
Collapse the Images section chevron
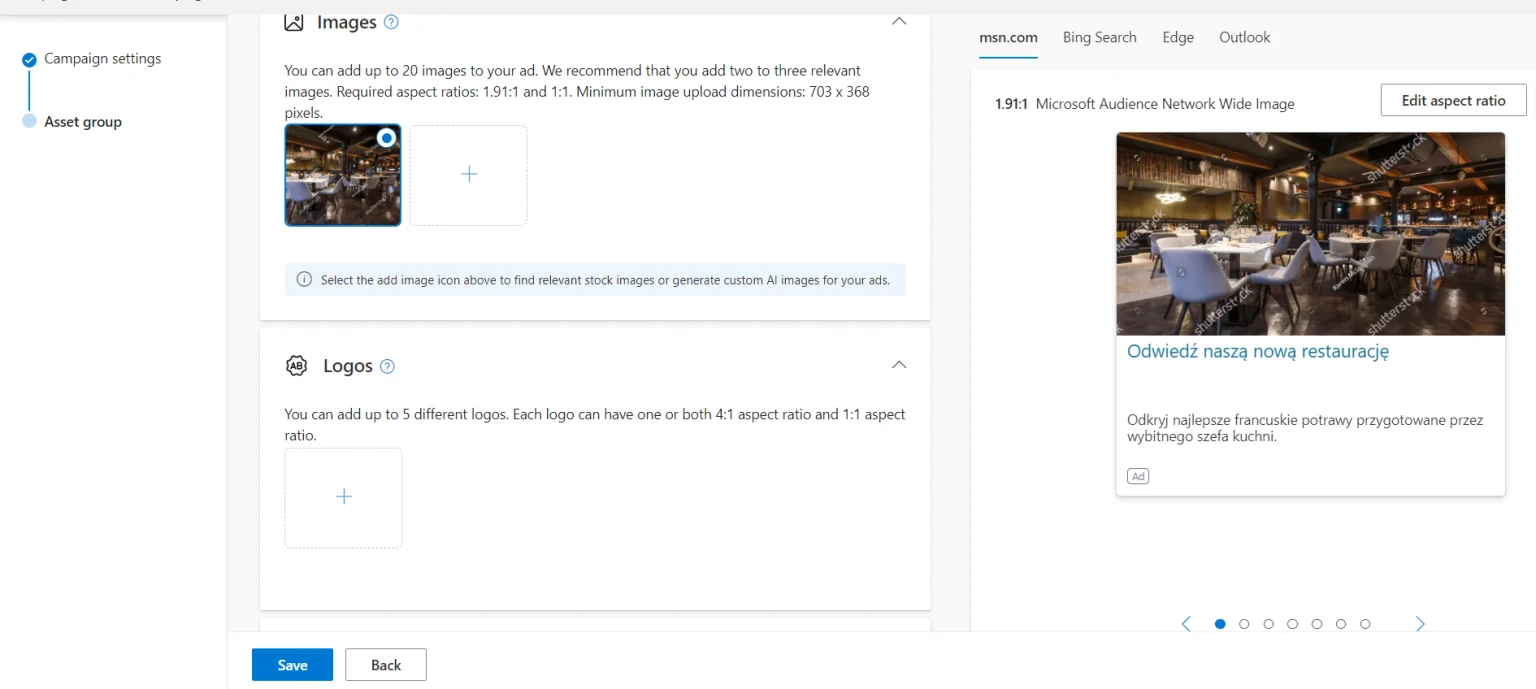point(899,21)
